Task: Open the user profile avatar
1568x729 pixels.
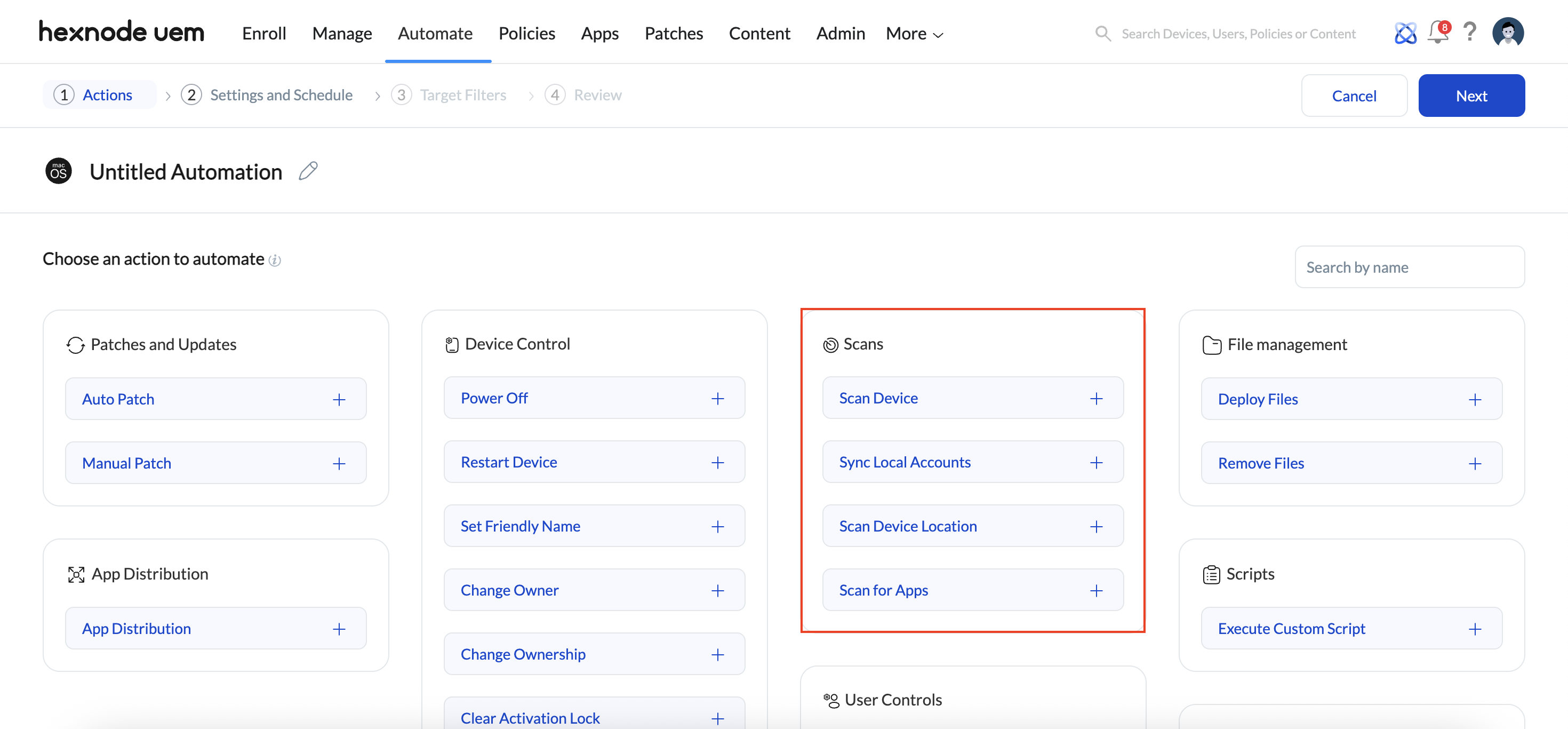Action: tap(1507, 32)
